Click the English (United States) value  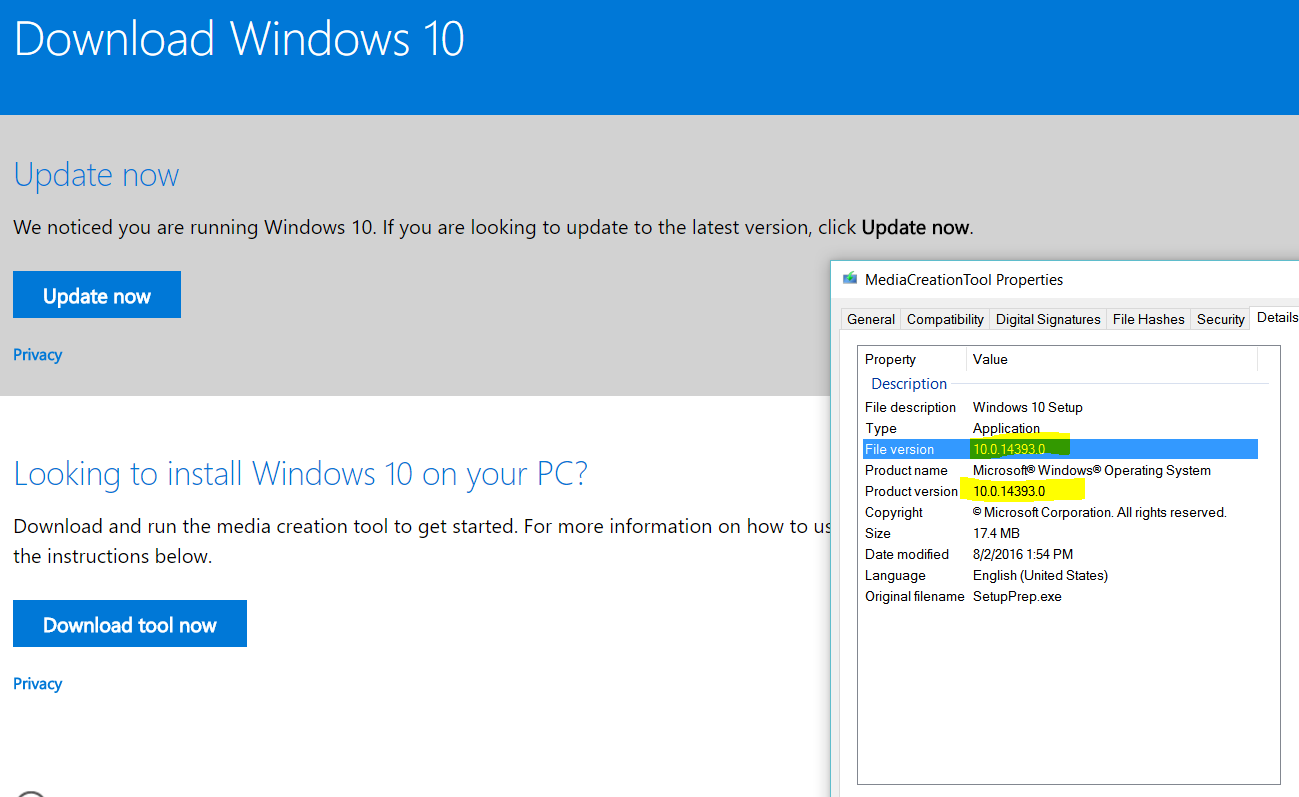click(1040, 575)
